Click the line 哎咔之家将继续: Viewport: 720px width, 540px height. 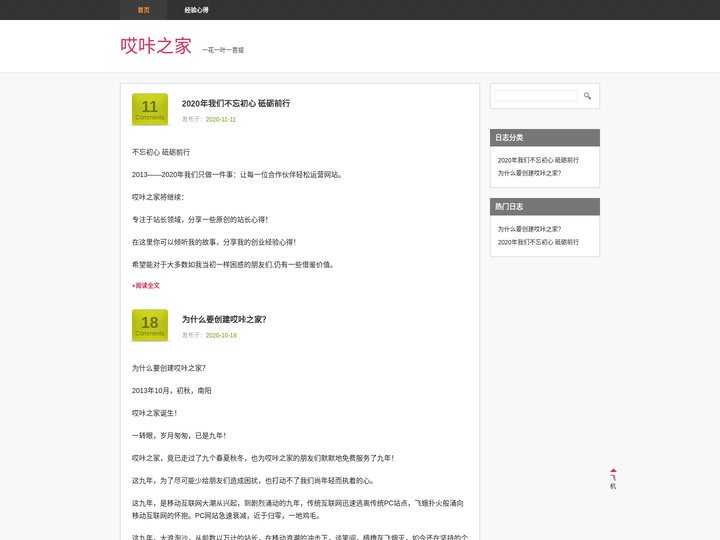158,197
